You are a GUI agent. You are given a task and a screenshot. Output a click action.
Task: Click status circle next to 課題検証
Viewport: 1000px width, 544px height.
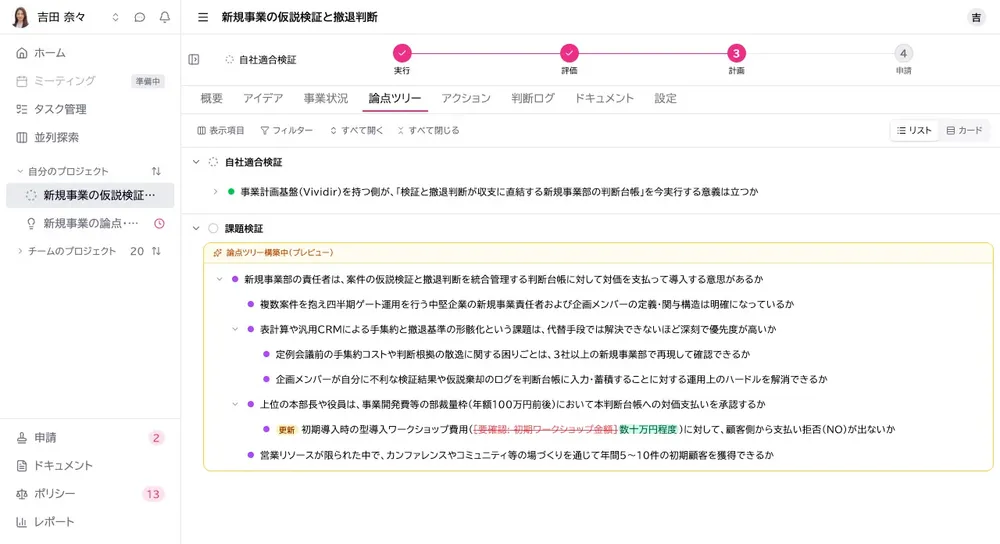point(213,228)
